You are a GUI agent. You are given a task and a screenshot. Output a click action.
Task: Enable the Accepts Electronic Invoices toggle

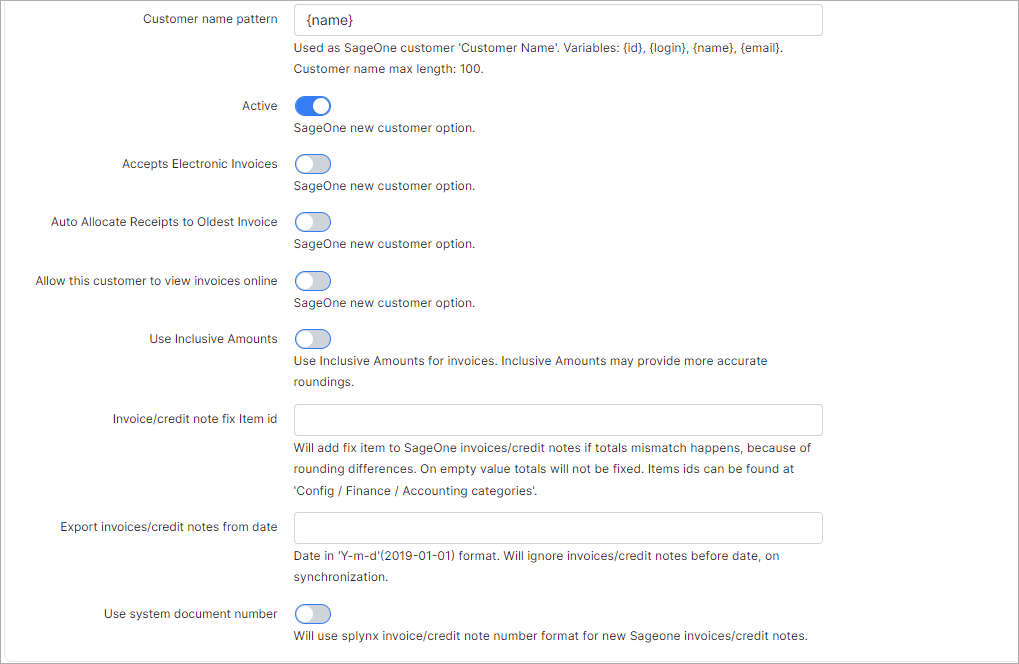tap(312, 164)
